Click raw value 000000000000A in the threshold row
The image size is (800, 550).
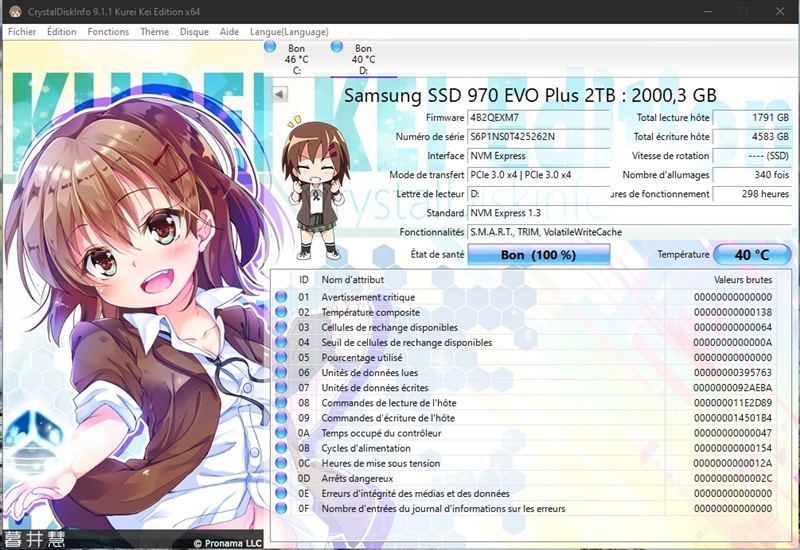click(733, 342)
